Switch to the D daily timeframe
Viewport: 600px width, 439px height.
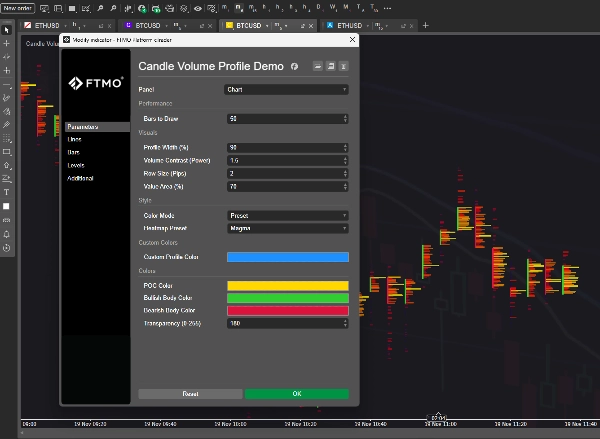click(x=319, y=8)
